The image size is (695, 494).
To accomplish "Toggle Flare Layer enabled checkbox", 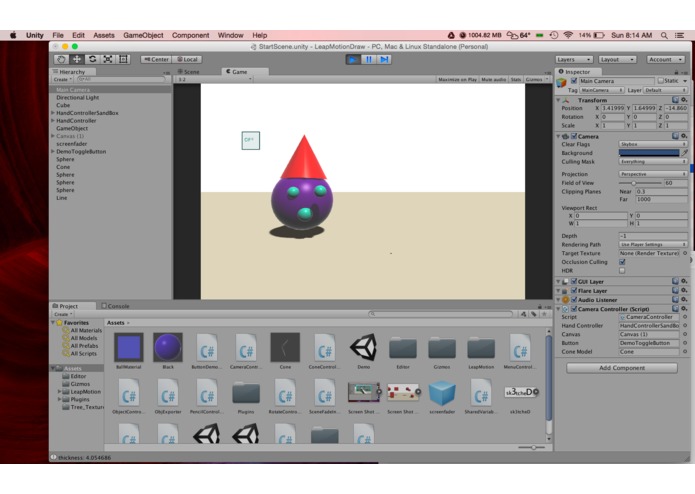I will 574,291.
